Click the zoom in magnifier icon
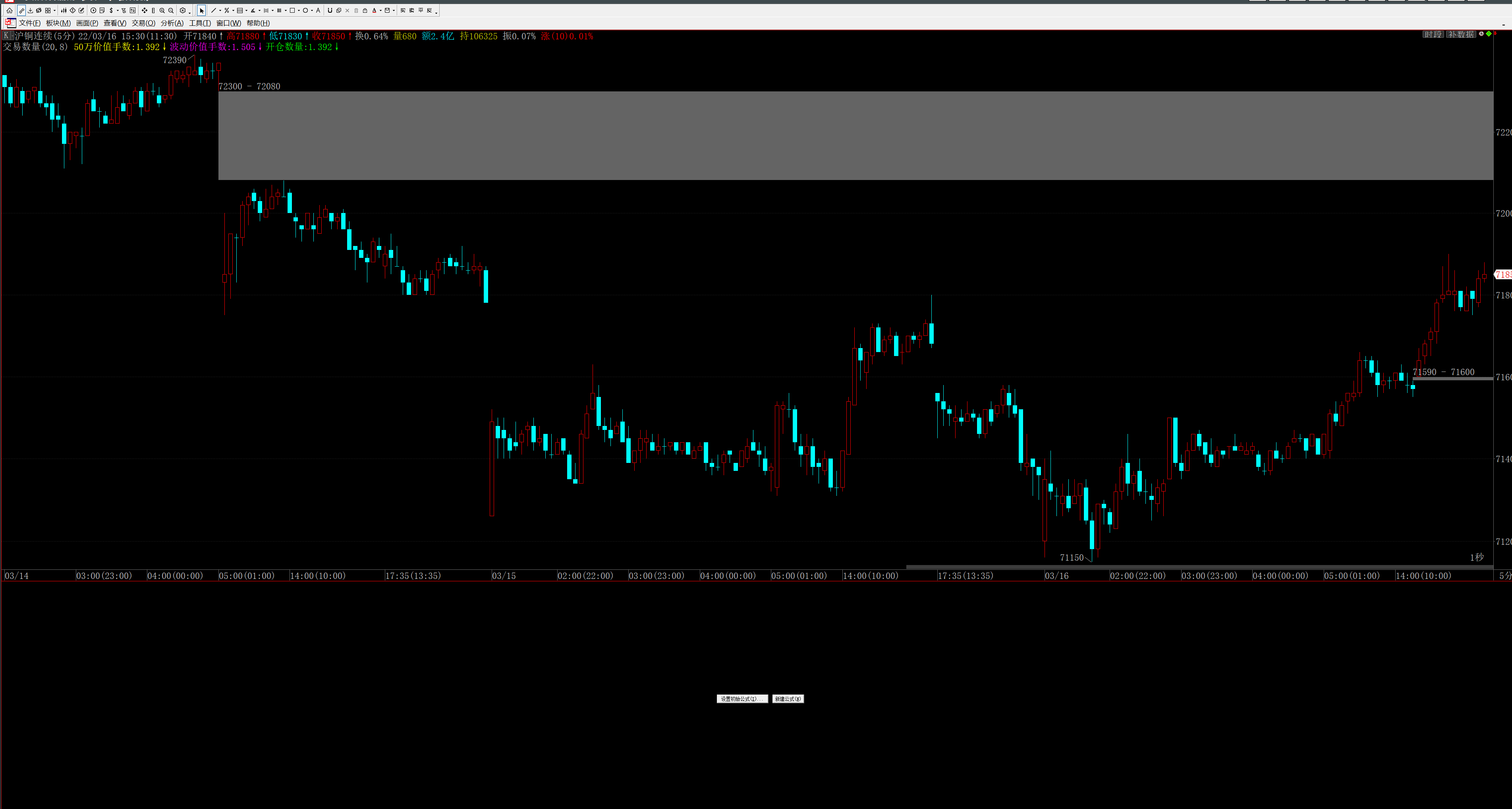Image resolution: width=1512 pixels, height=809 pixels. point(162,11)
